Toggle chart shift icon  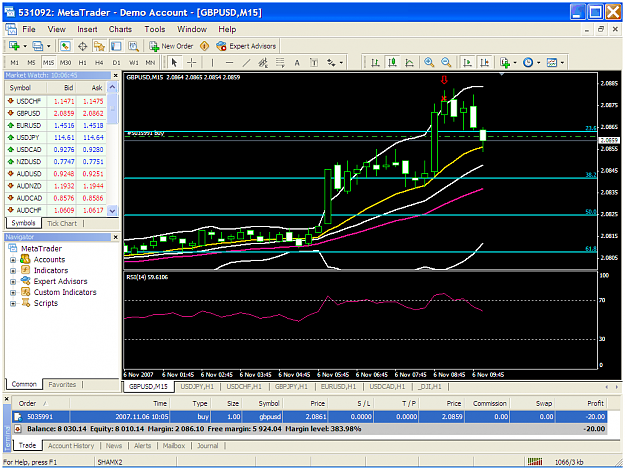[x=484, y=63]
